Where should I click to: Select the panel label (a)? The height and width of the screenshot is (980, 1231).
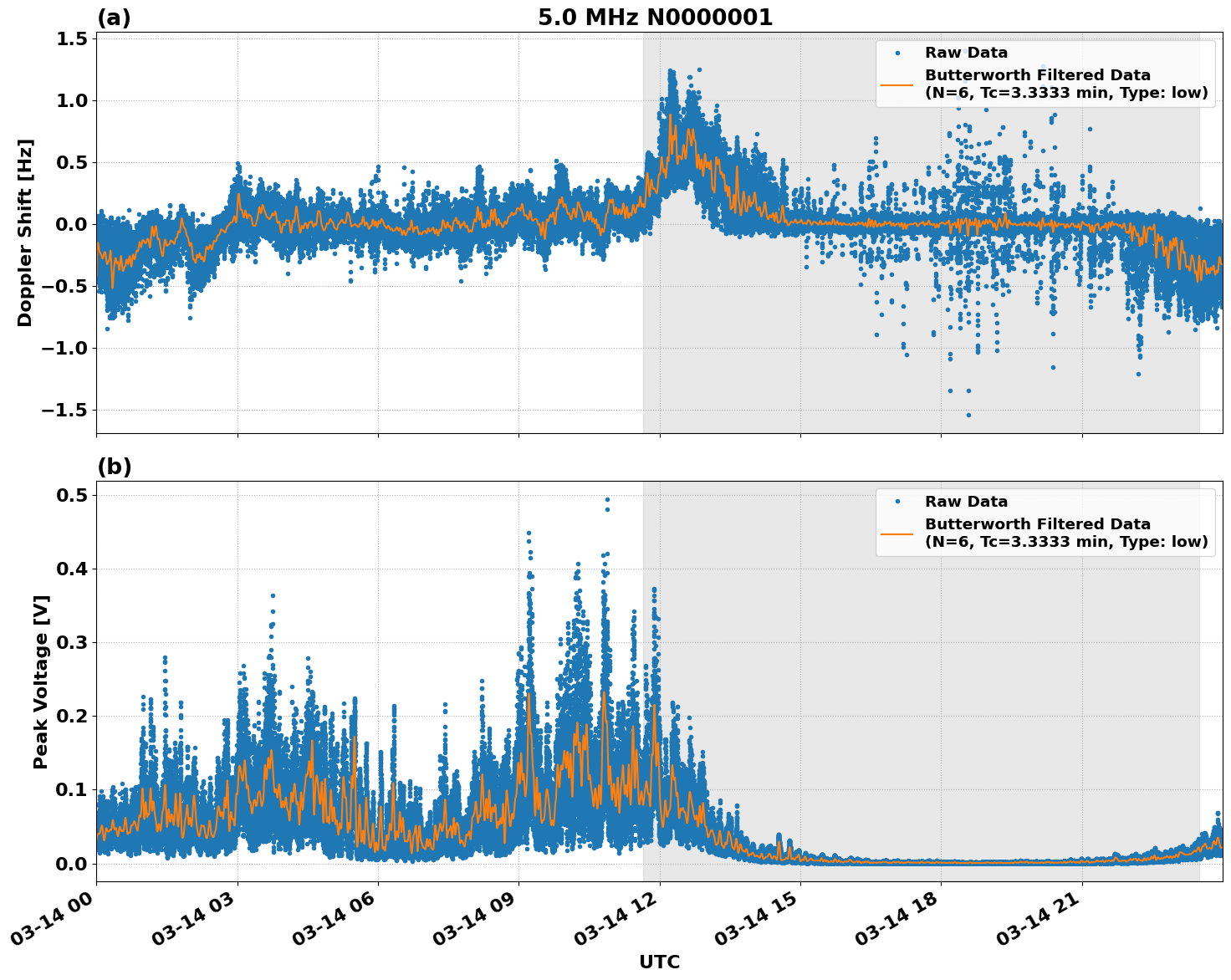click(x=115, y=15)
